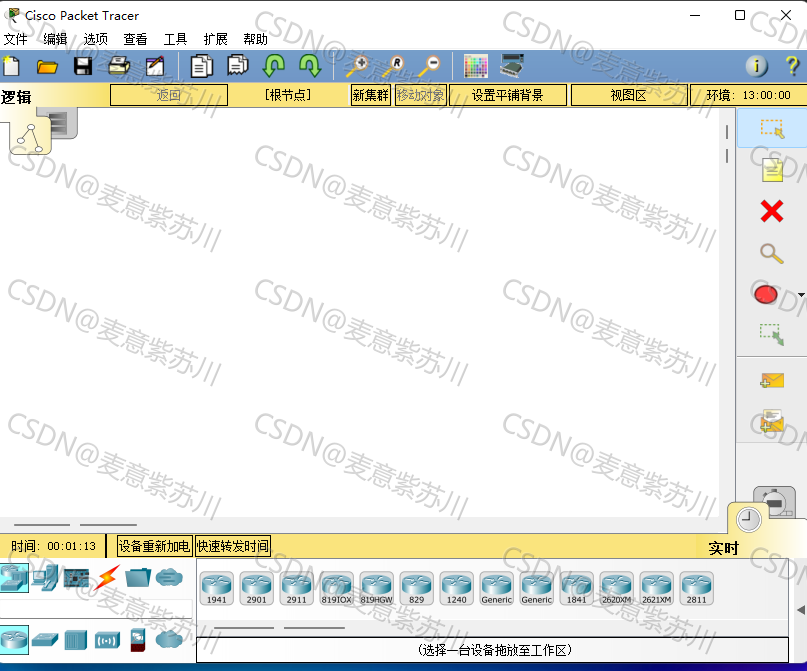Choose the Select tool
Viewport: 807px width, 671px height.
tap(772, 129)
